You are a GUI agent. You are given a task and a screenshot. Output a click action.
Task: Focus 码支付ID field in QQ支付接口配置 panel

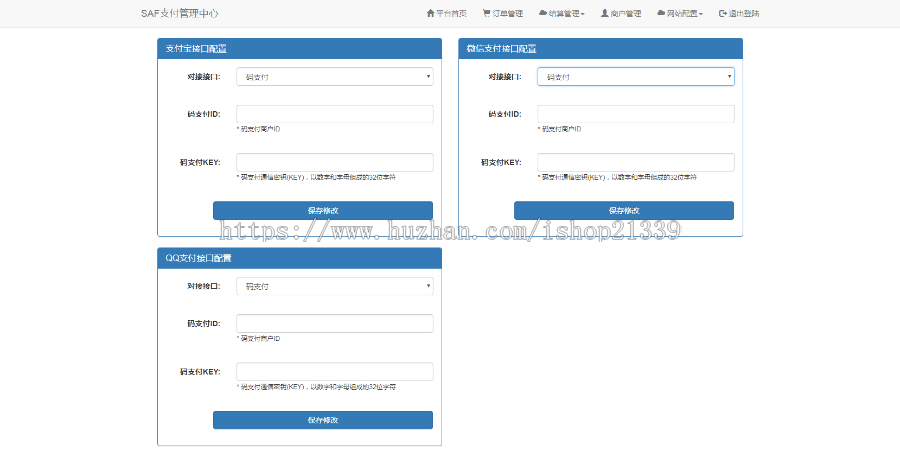(x=335, y=323)
